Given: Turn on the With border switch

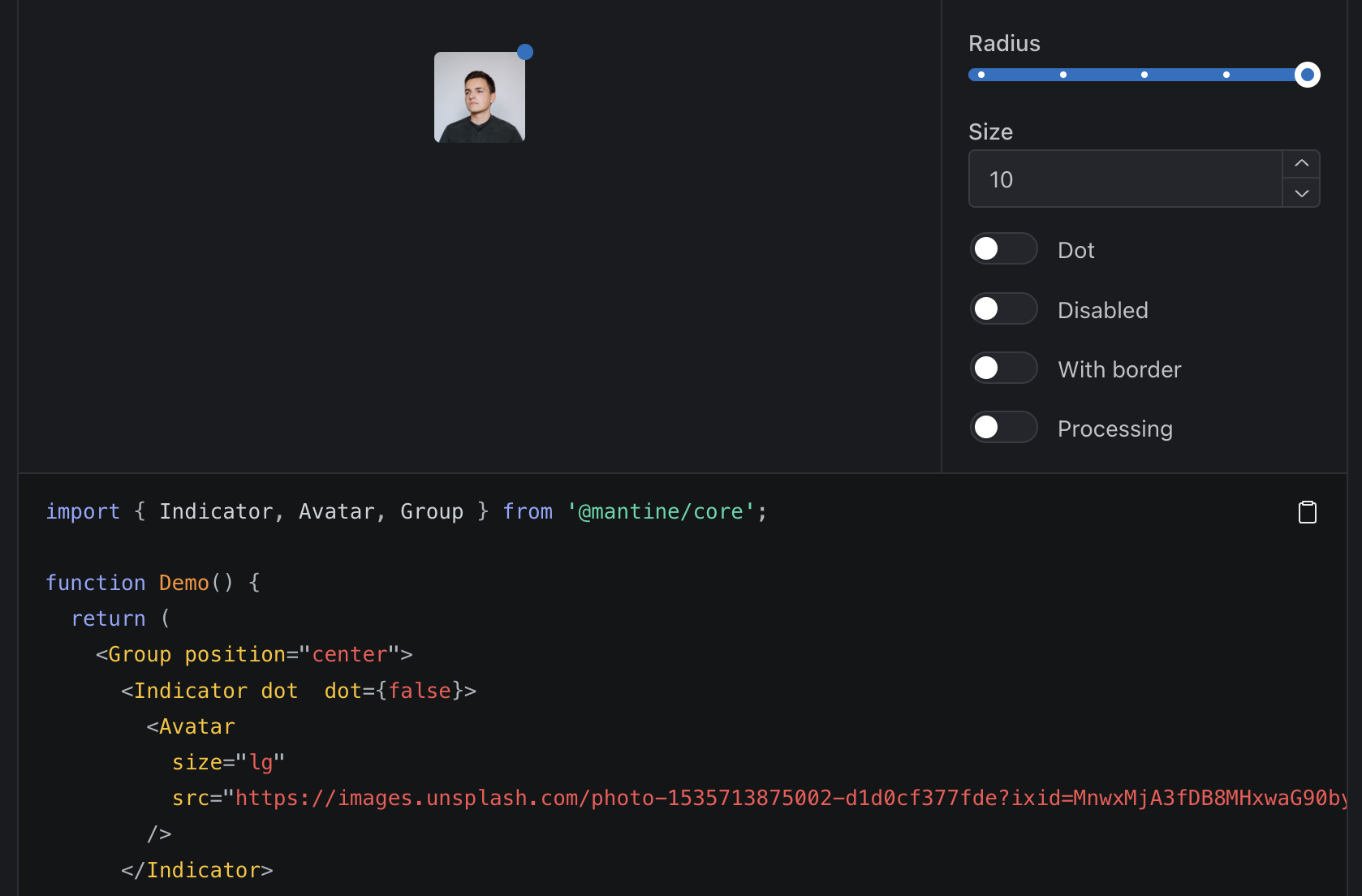Looking at the screenshot, I should tap(1003, 368).
